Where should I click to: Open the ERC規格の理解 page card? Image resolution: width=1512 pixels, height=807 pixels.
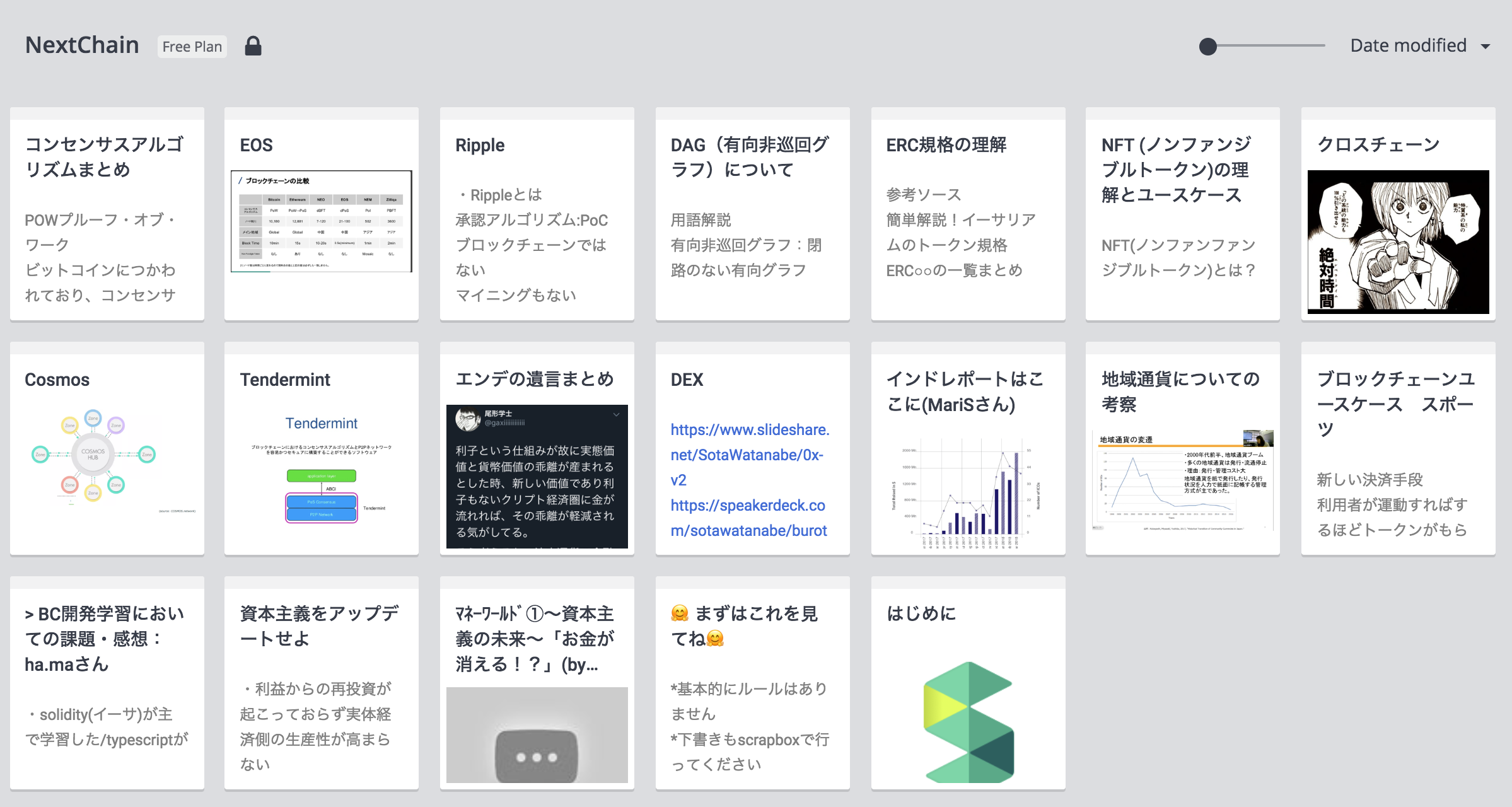click(968, 214)
